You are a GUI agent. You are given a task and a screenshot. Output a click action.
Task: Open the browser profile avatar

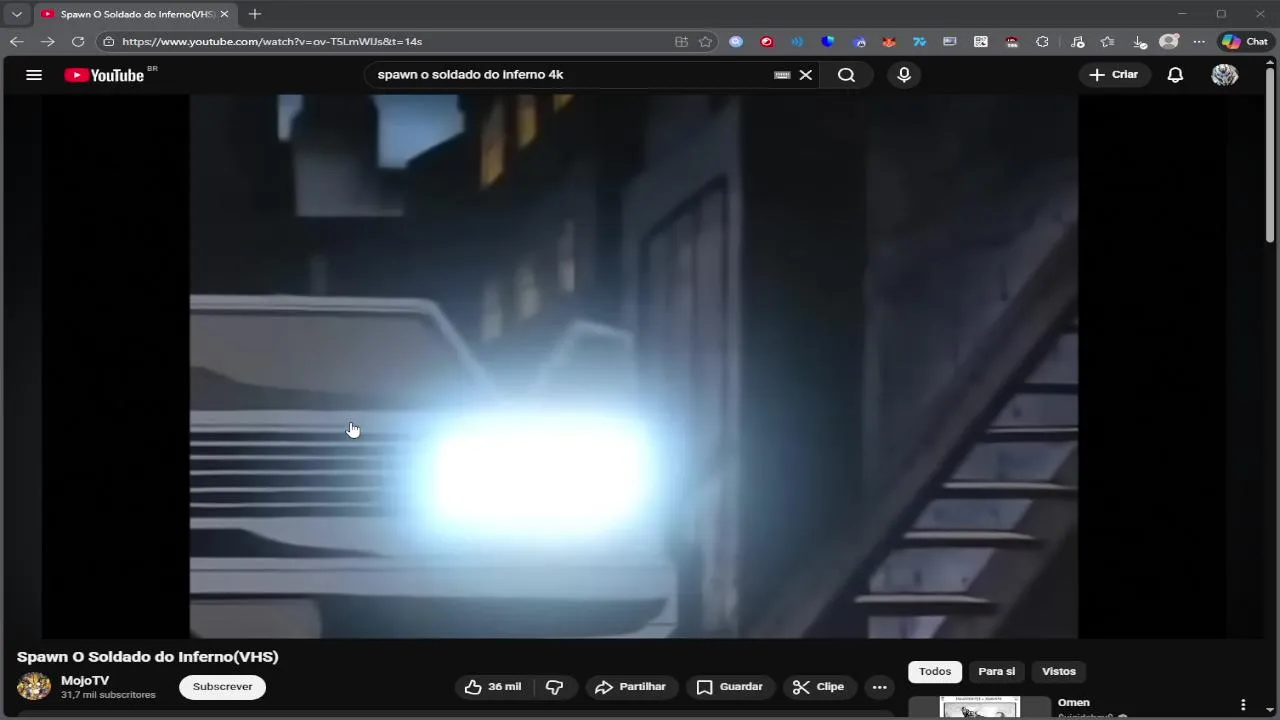pos(1169,42)
